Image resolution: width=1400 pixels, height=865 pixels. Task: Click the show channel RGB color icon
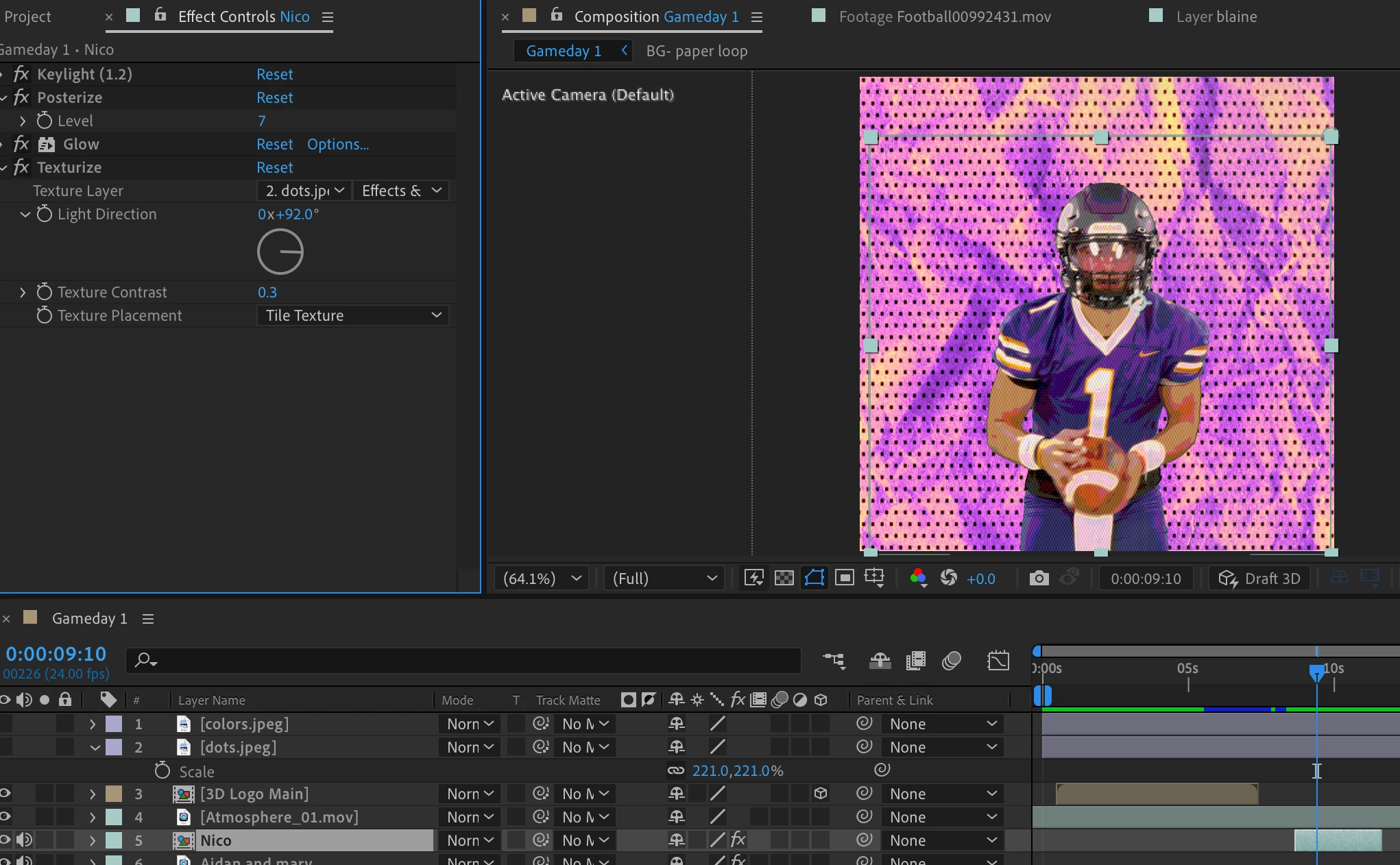point(918,578)
